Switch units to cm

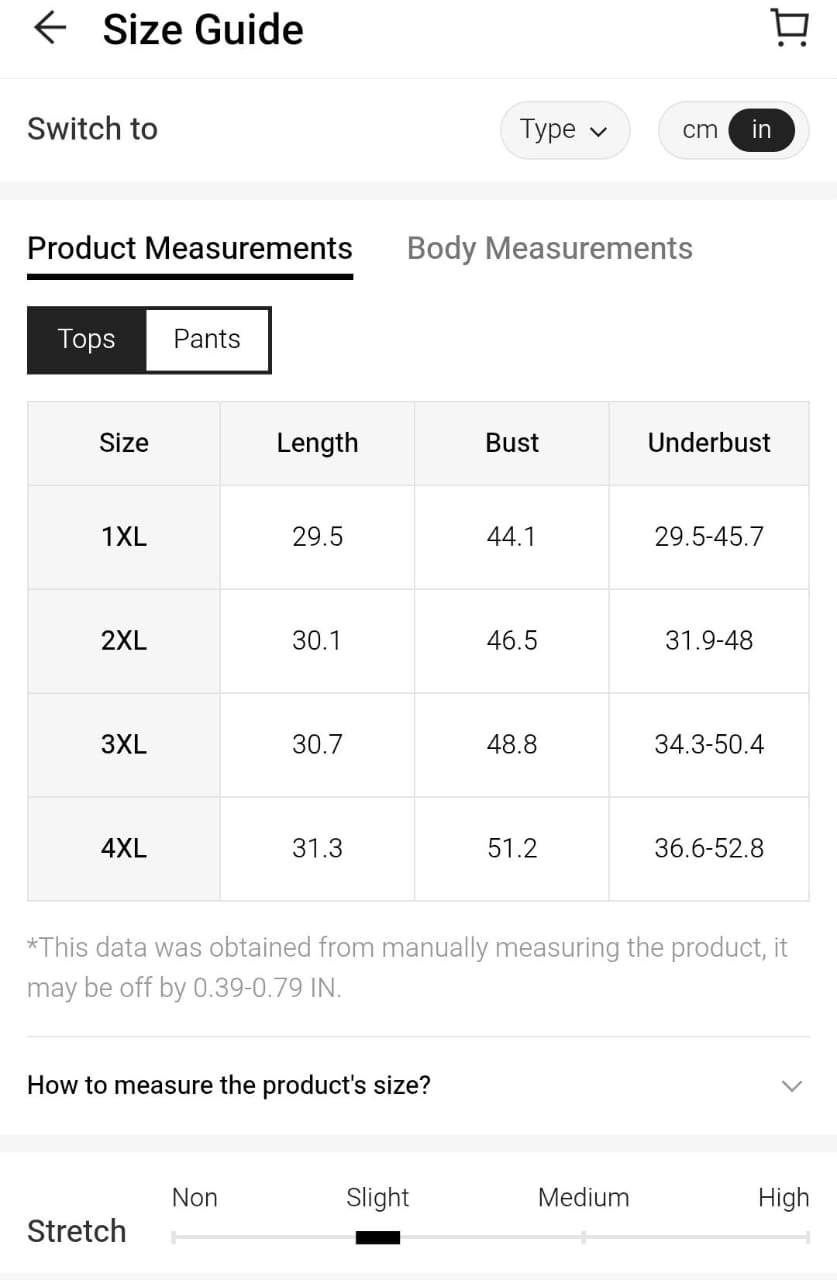(x=699, y=130)
